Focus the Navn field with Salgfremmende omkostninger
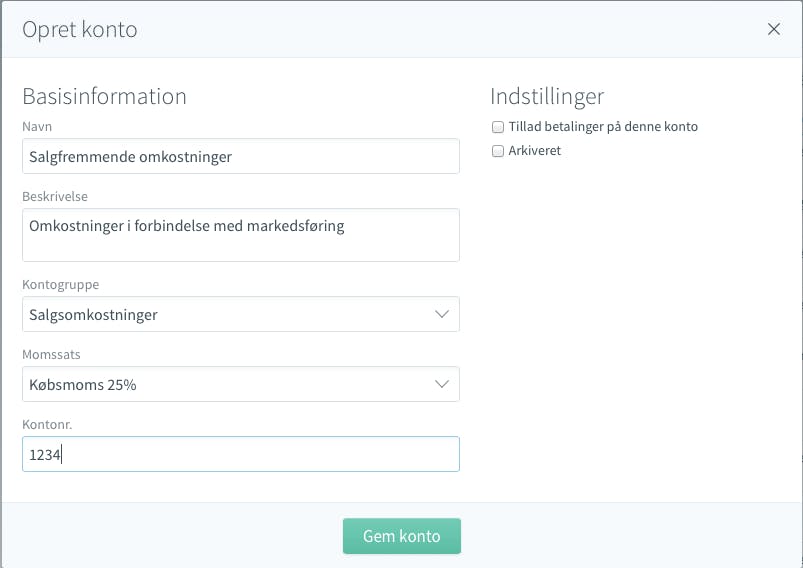This screenshot has width=803, height=568. 241,156
